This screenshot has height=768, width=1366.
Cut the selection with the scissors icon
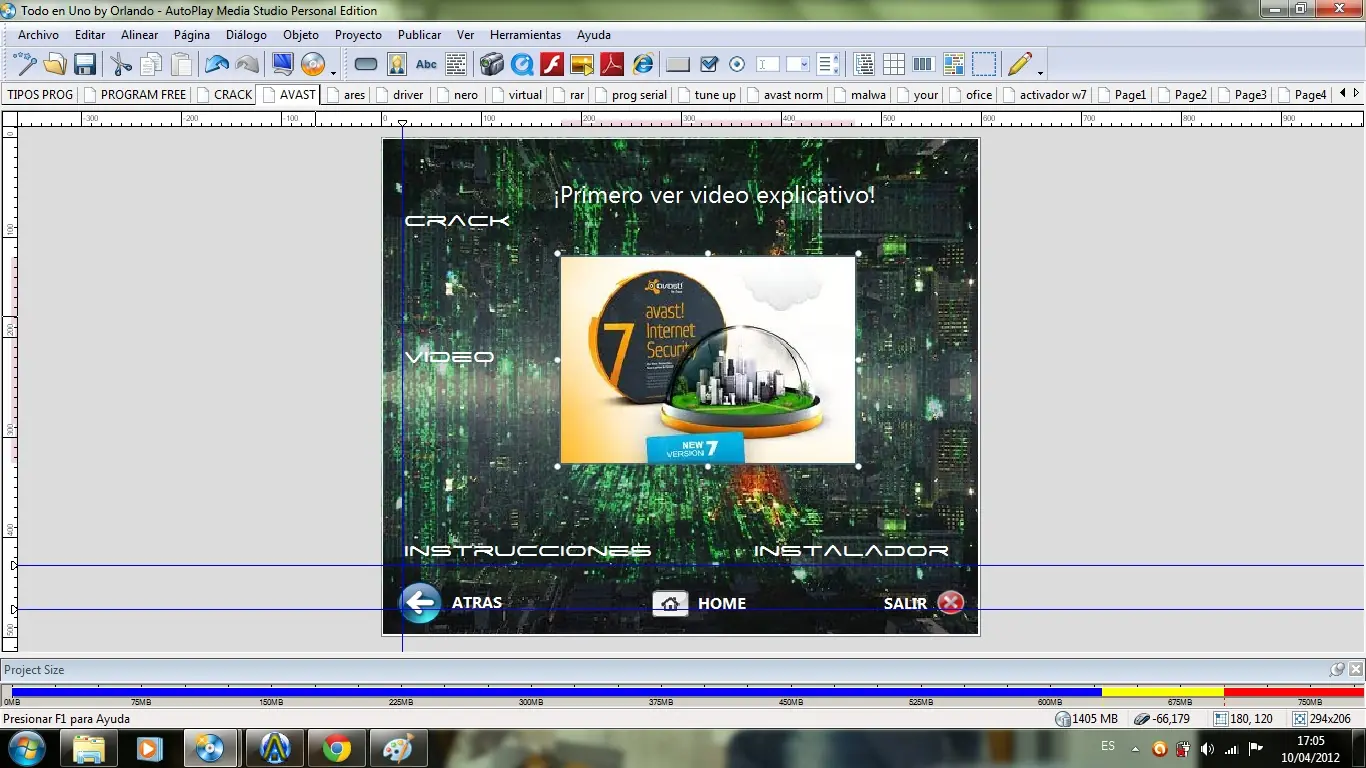click(x=121, y=65)
